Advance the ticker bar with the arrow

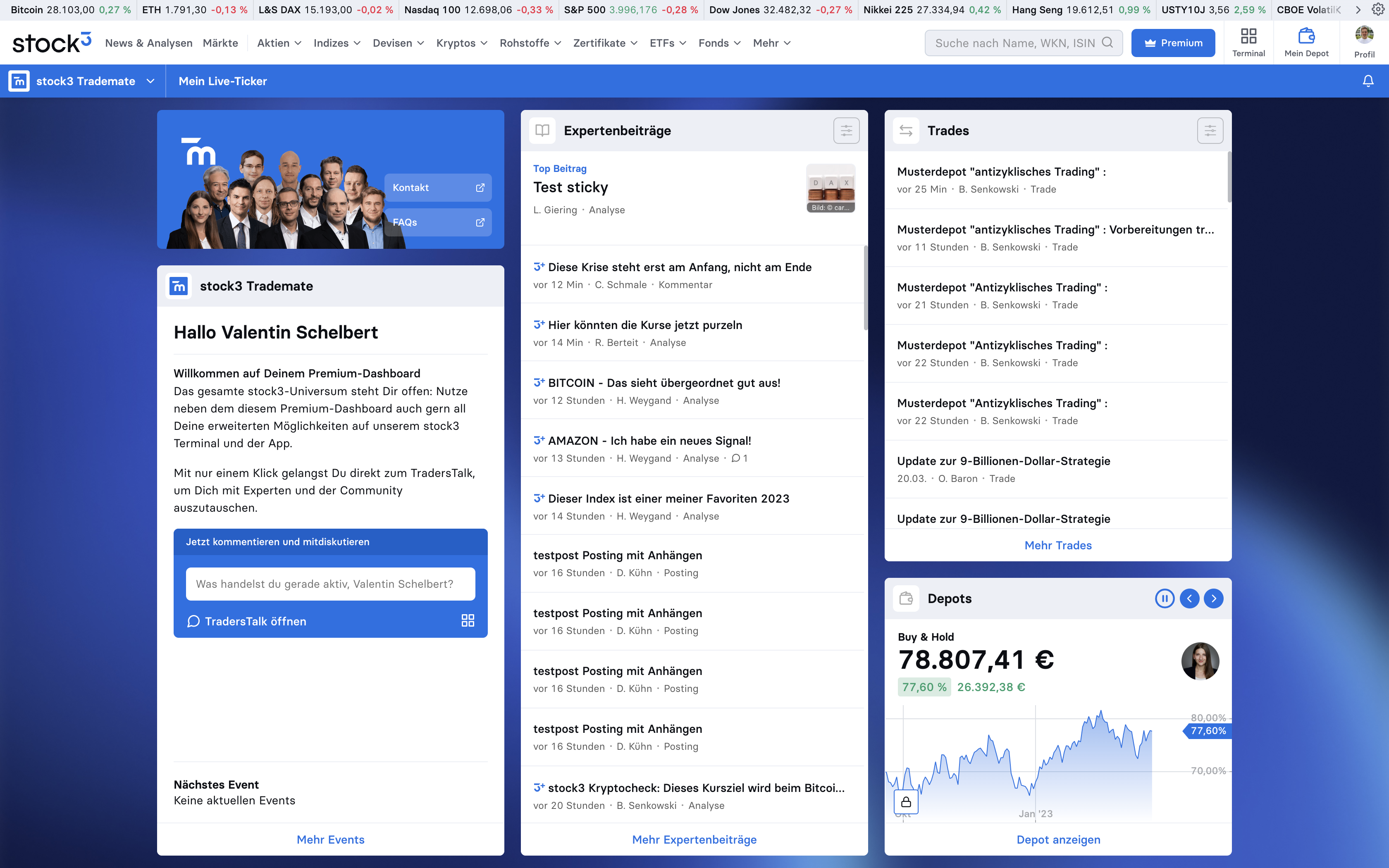1358,10
